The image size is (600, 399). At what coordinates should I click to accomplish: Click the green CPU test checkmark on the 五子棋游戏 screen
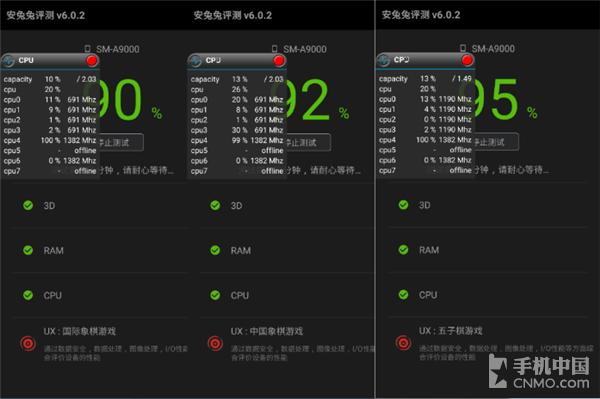pyautogui.click(x=403, y=294)
